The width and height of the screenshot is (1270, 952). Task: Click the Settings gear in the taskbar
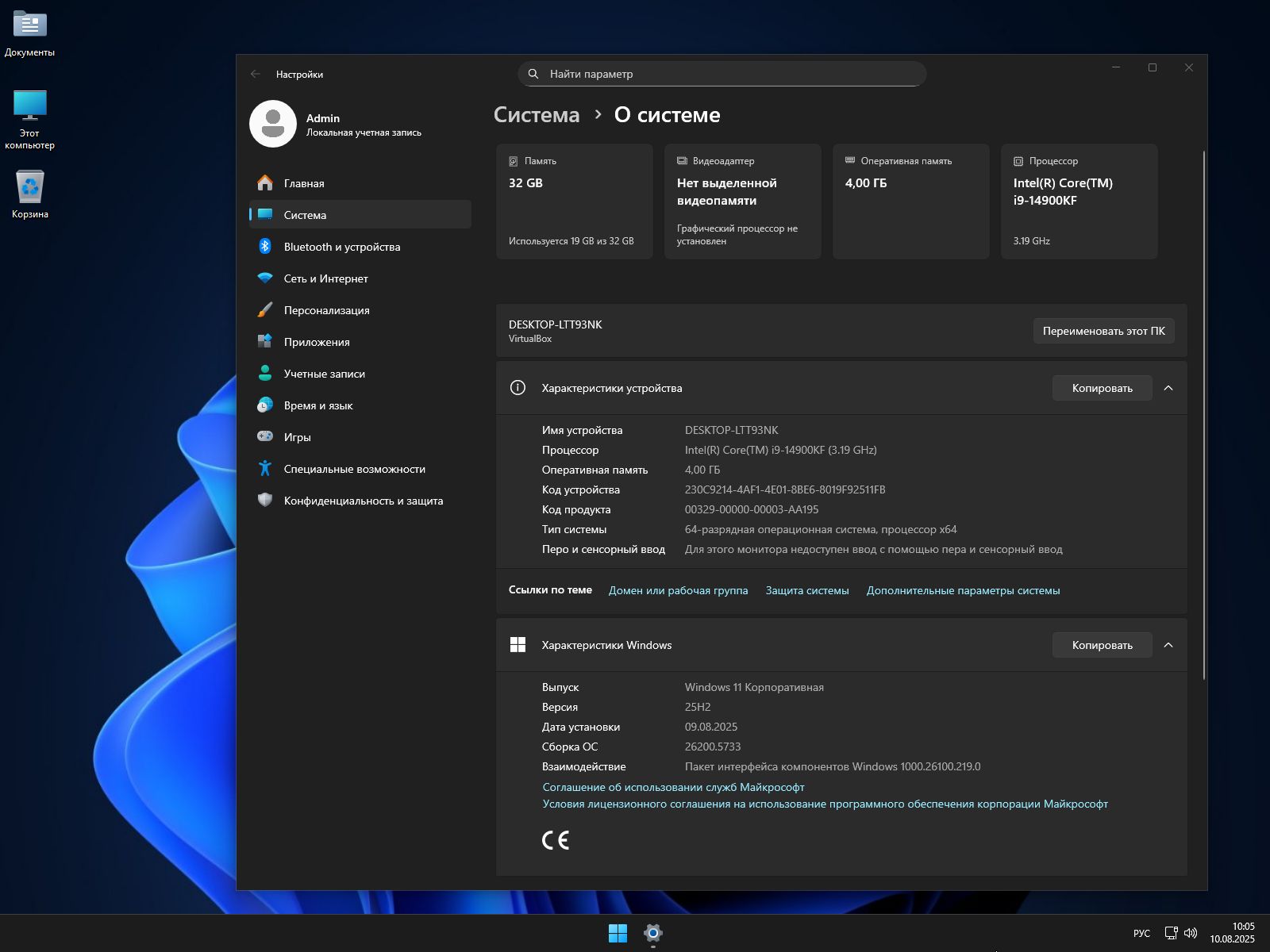(x=652, y=933)
